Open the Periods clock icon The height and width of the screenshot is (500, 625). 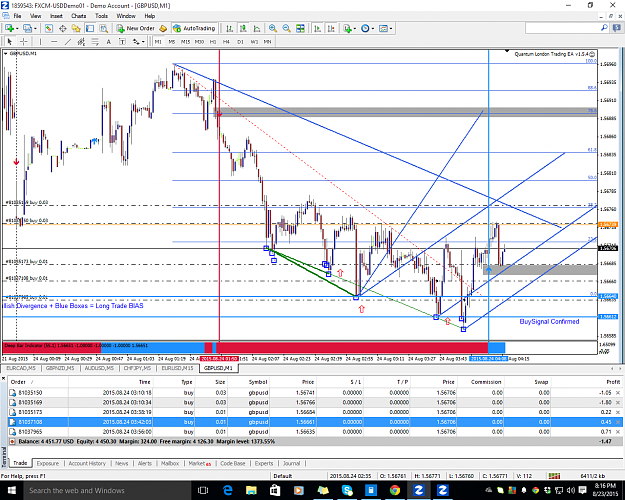365,28
